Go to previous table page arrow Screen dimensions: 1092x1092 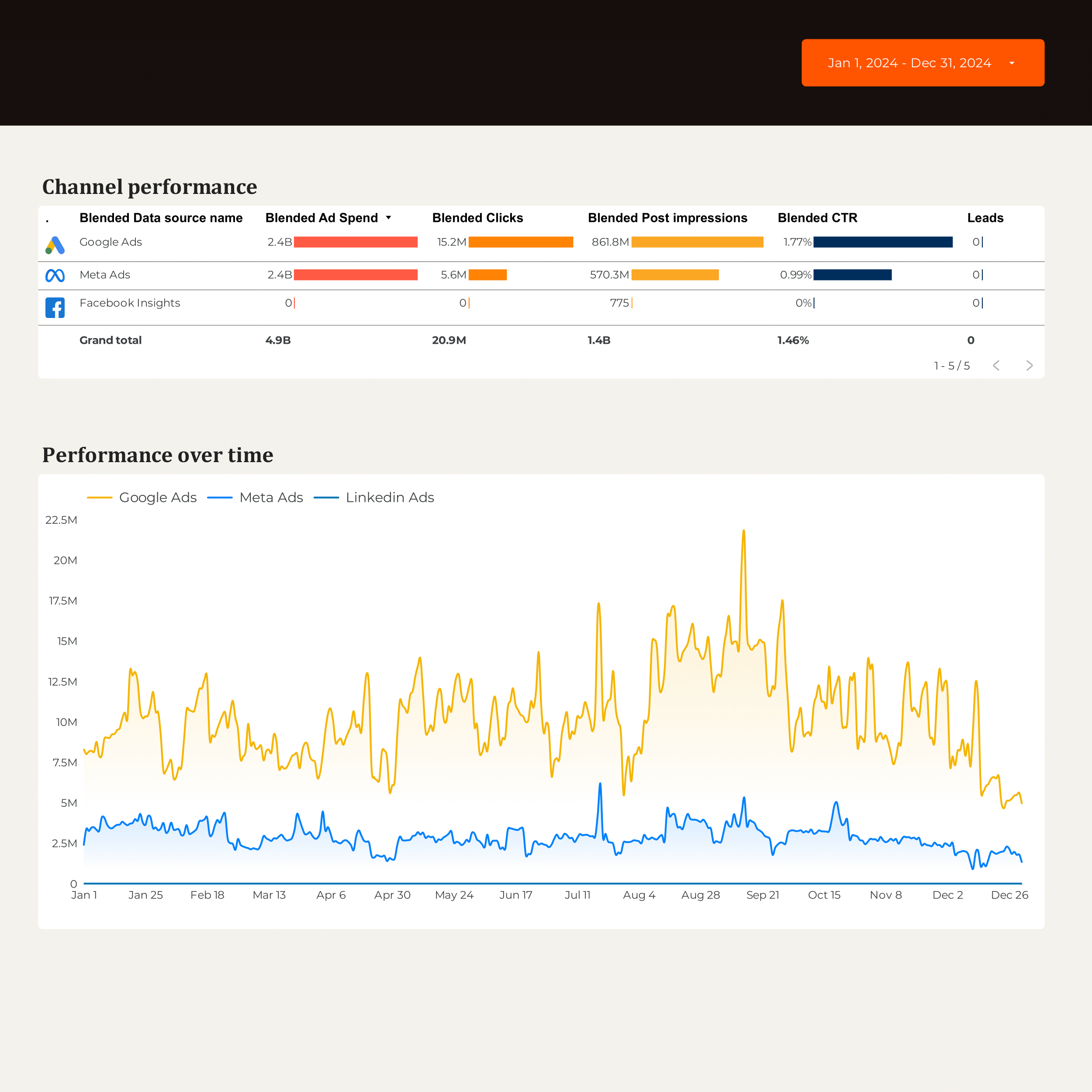pos(996,366)
